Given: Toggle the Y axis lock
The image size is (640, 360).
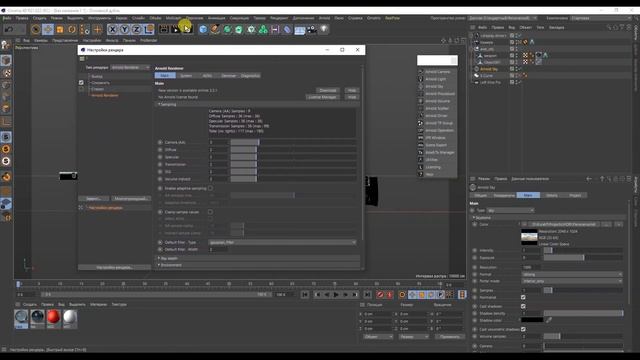Looking at the screenshot, I should click(124, 29).
